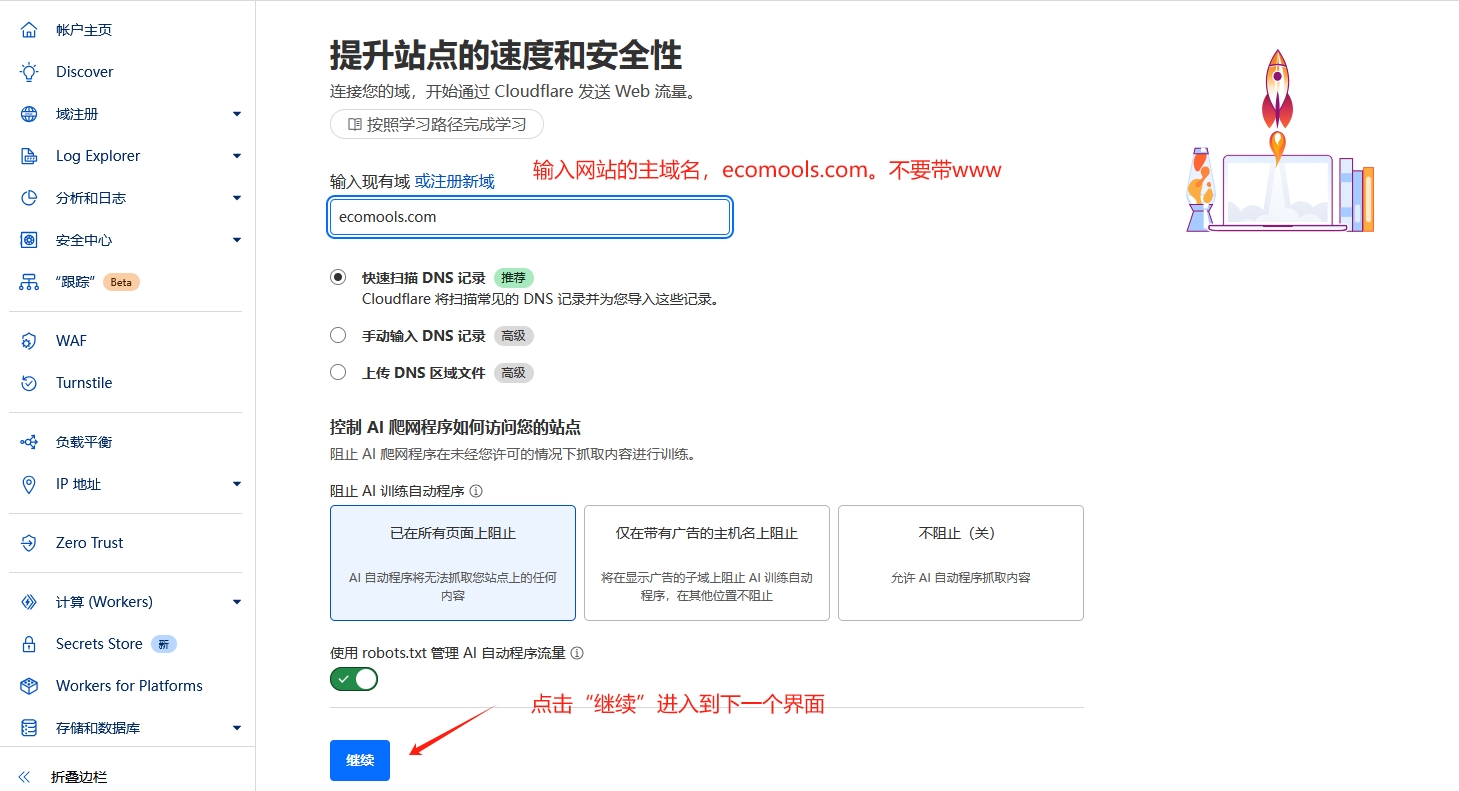Click the 控制 AI 爬网程序如何访问您的站点 heading
The height and width of the screenshot is (791, 1459).
[455, 427]
